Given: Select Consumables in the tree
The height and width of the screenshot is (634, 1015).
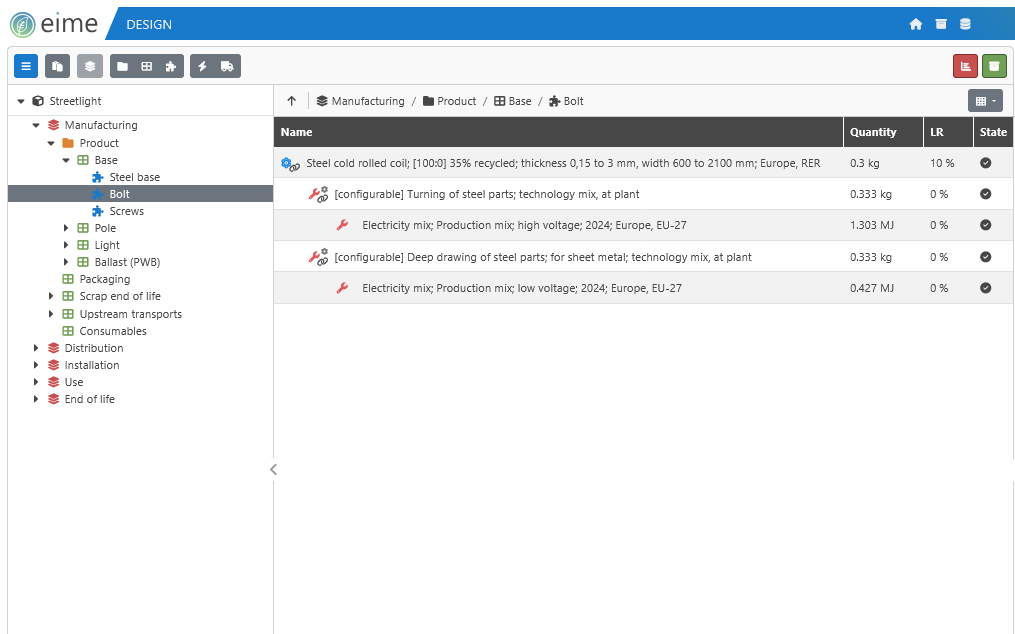Looking at the screenshot, I should [x=113, y=331].
